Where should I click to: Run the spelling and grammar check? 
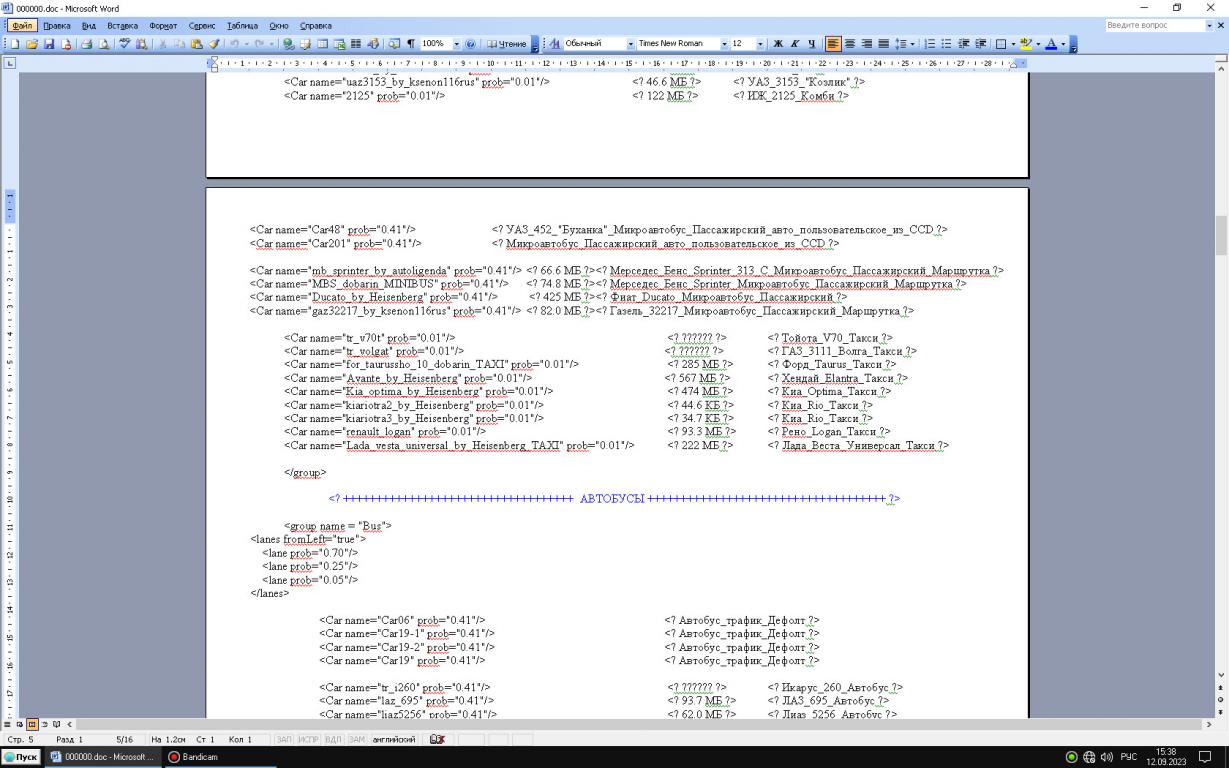click(127, 44)
